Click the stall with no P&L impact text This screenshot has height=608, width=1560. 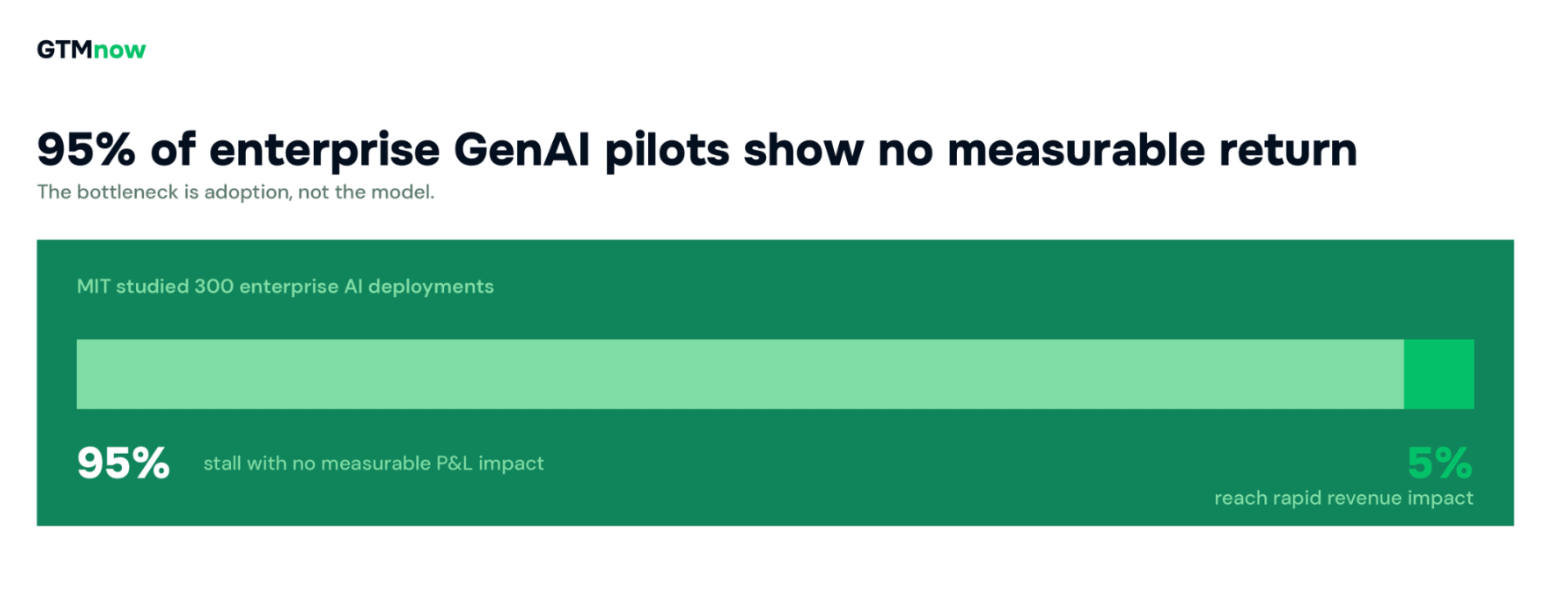tap(374, 464)
